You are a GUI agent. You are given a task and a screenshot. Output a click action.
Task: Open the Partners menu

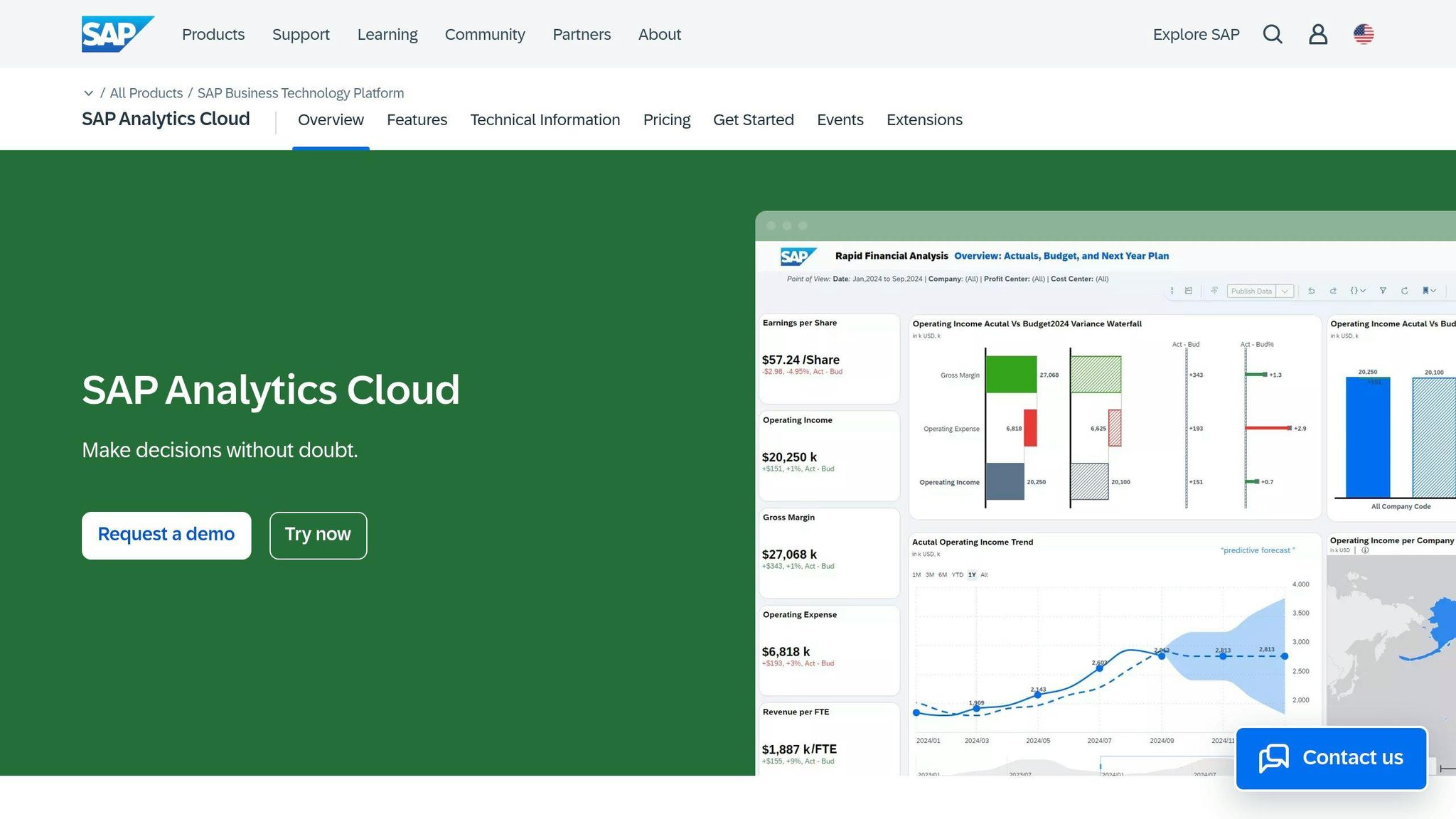[x=582, y=34]
